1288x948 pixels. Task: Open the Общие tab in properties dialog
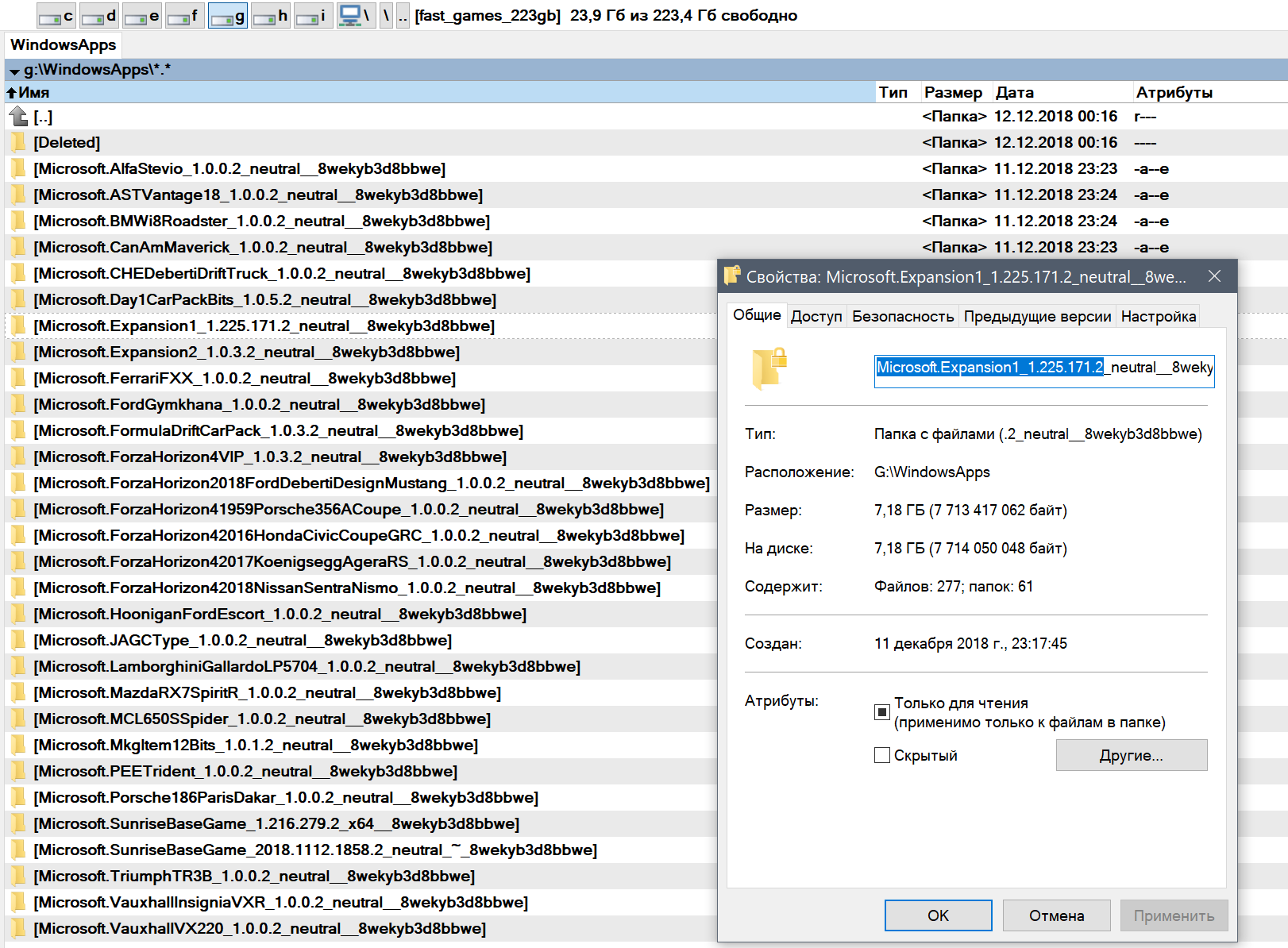click(757, 315)
